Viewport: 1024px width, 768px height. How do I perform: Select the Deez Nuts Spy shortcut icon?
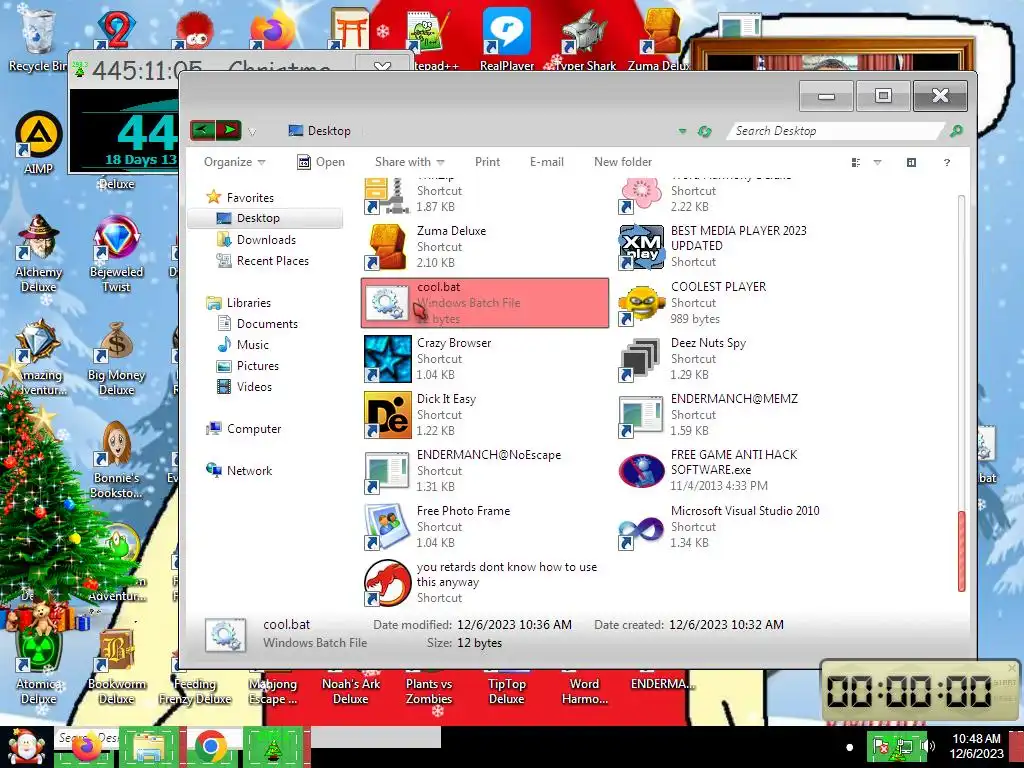click(641, 359)
